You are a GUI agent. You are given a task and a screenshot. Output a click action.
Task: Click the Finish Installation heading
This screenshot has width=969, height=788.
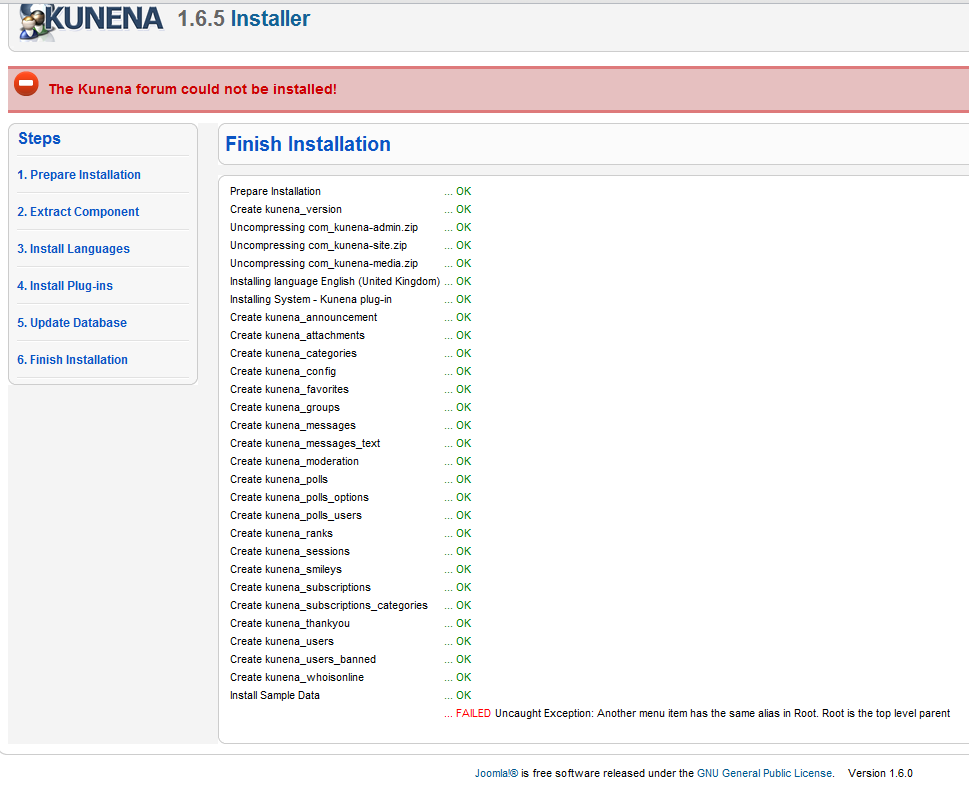point(308,144)
